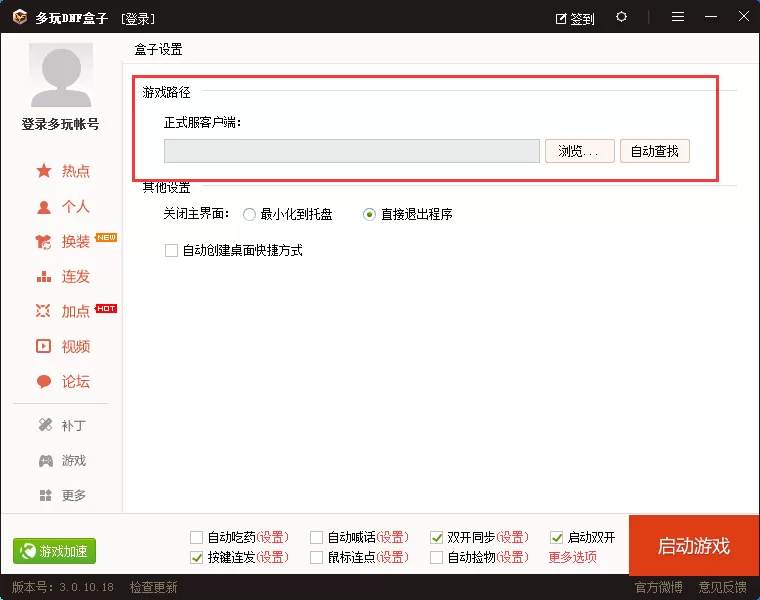Open 设置 link for 自动吃药
Viewport: 760px width, 600px height.
coord(272,537)
